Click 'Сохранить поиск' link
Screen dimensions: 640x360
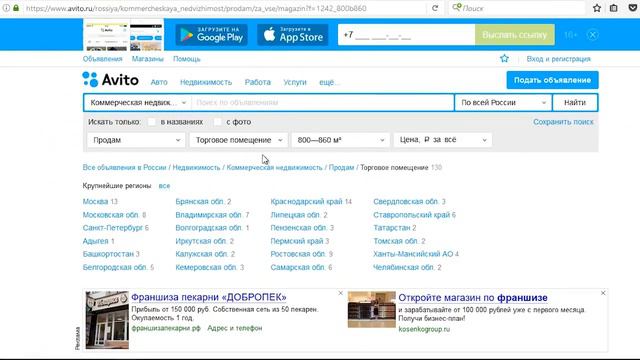[563, 122]
